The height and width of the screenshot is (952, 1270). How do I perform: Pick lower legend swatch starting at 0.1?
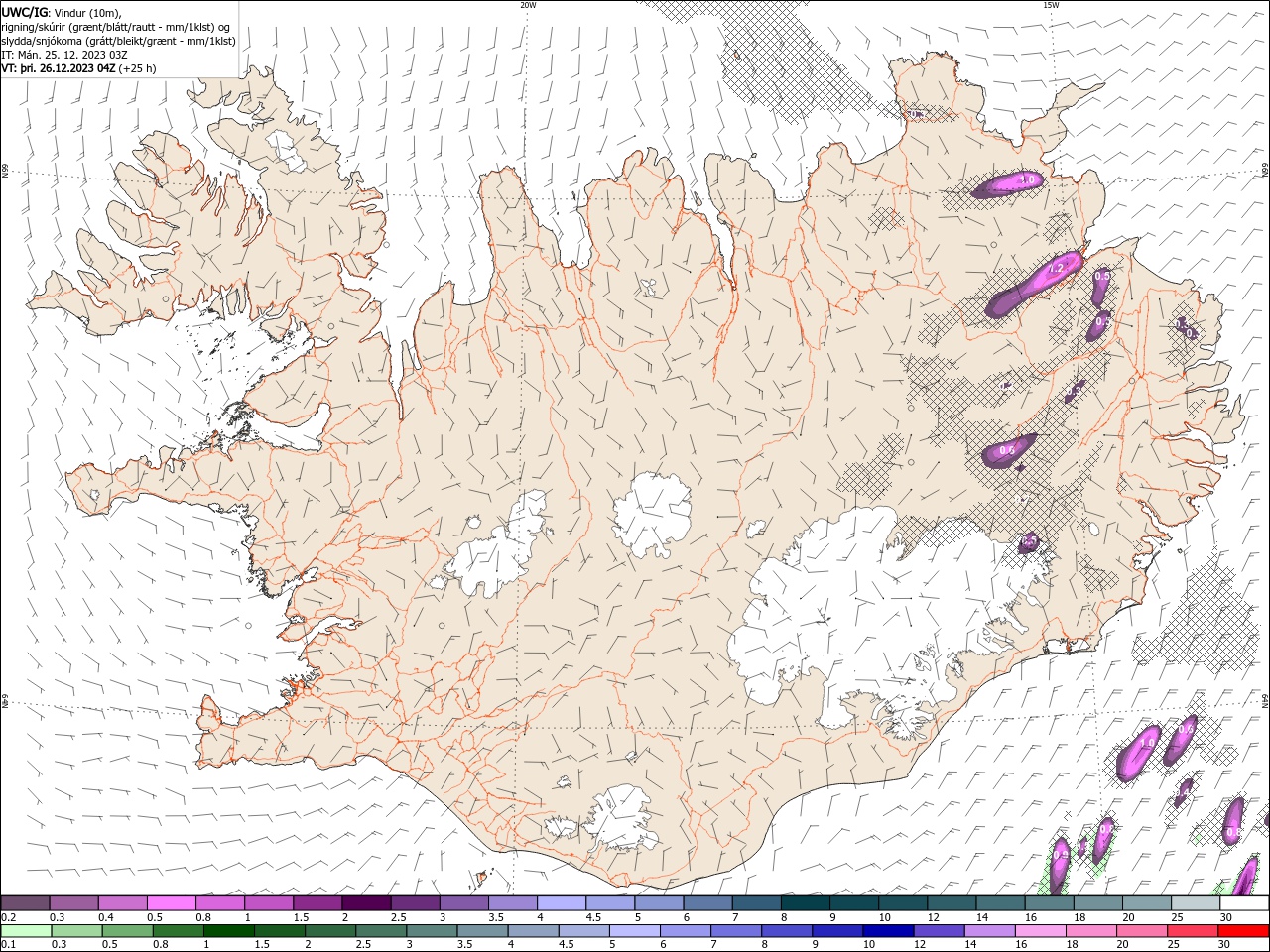click(x=26, y=931)
